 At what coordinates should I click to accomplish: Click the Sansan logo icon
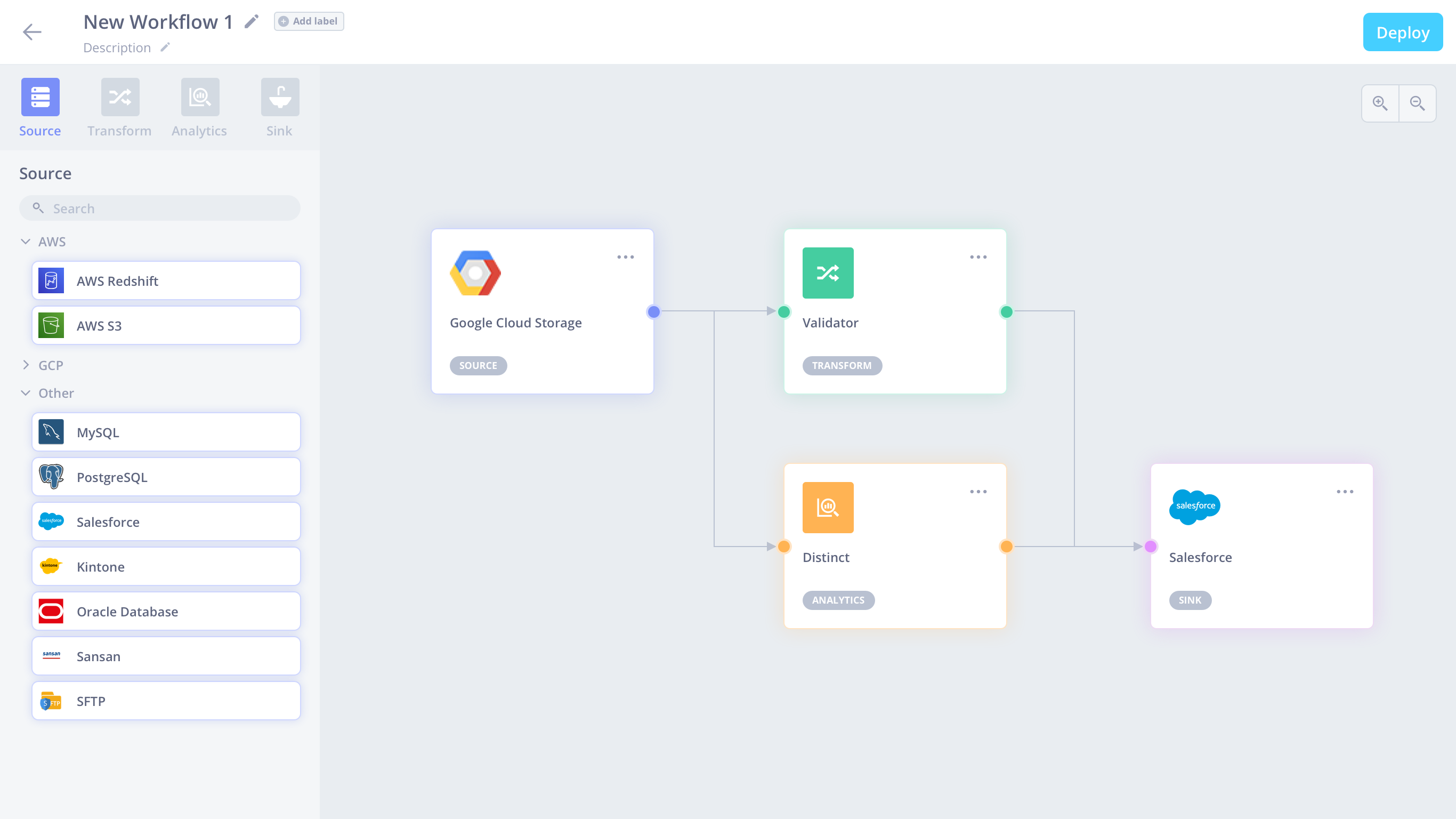(51, 656)
